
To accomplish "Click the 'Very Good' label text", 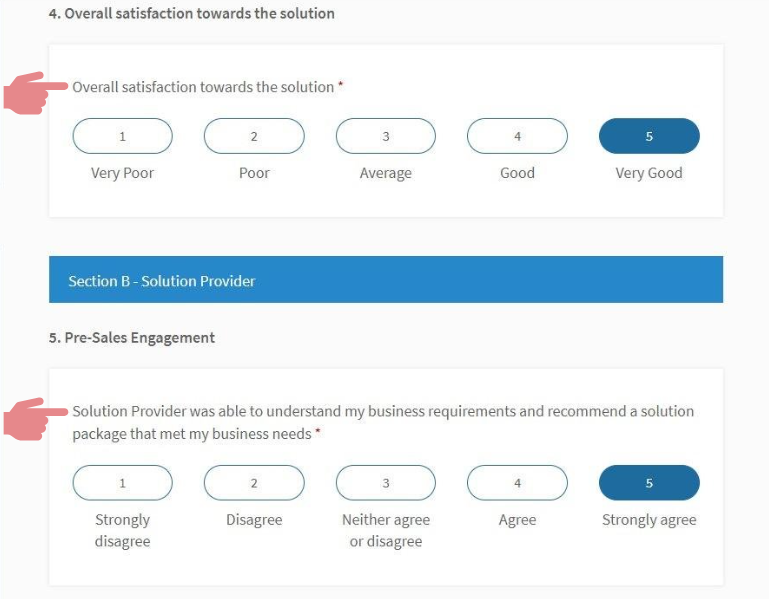I will click(x=649, y=173).
